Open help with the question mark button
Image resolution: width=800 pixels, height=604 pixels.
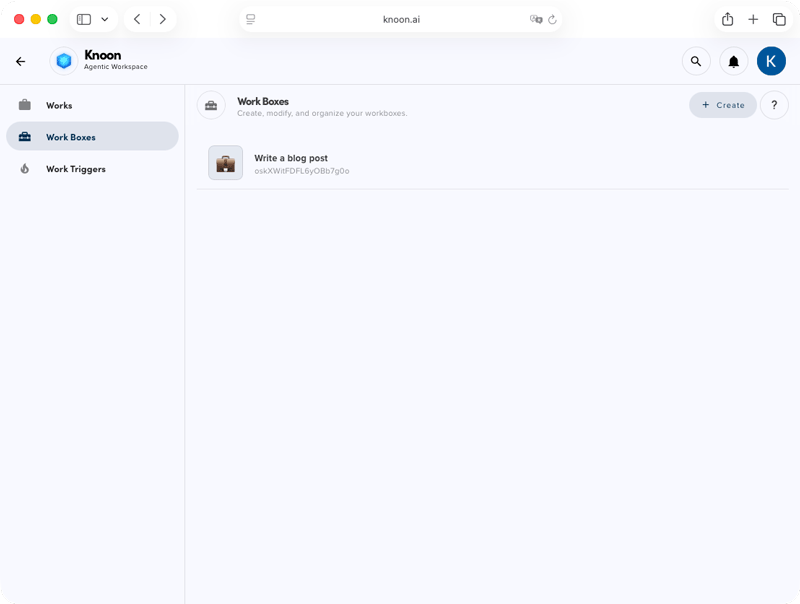click(774, 104)
